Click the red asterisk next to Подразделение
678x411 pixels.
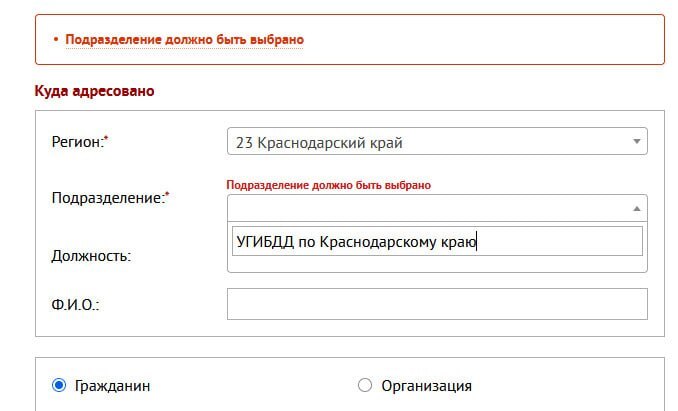(x=167, y=194)
